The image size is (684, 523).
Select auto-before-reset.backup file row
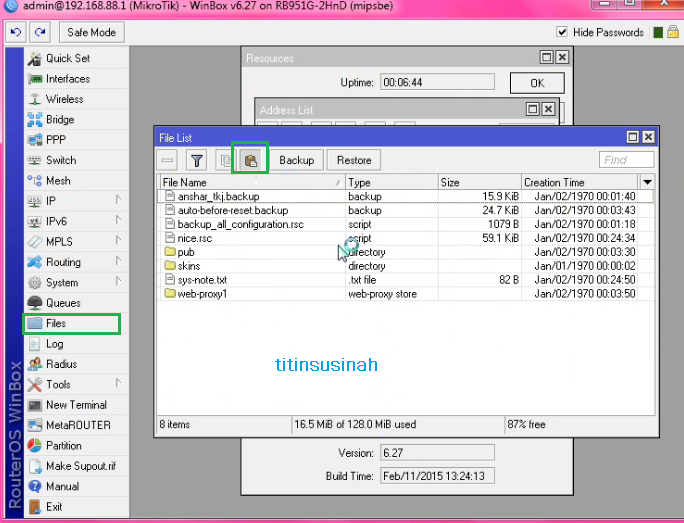pyautogui.click(x=406, y=210)
